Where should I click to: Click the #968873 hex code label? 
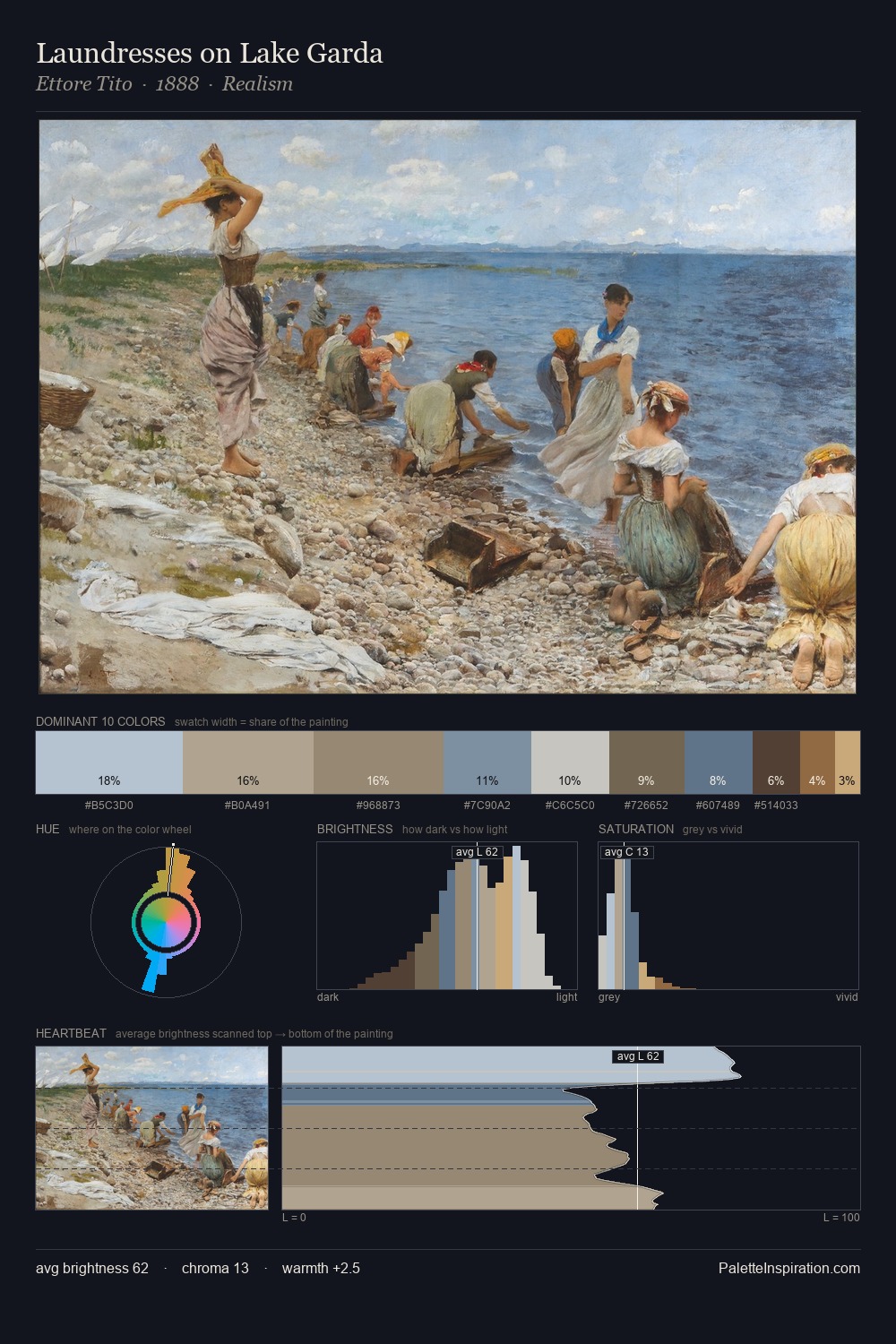(x=378, y=806)
